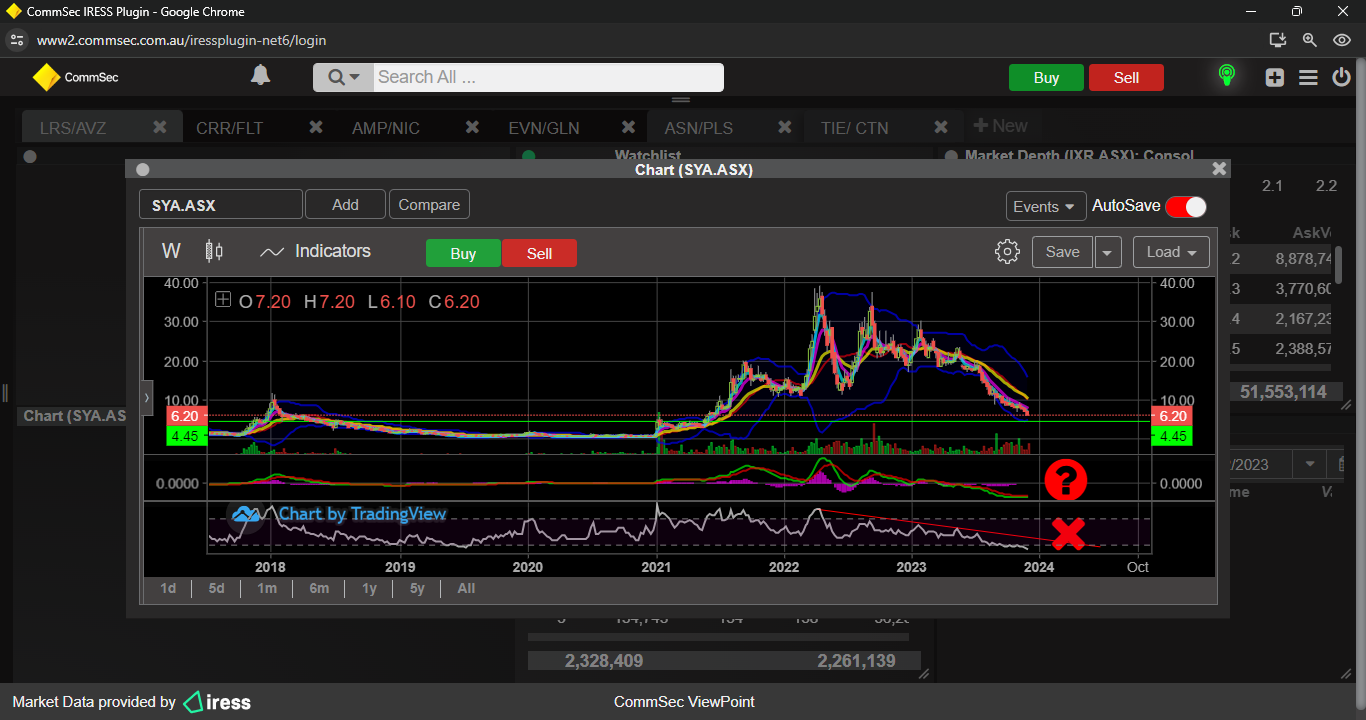Open the W interval selector
This screenshot has width=1366, height=720.
tap(171, 251)
